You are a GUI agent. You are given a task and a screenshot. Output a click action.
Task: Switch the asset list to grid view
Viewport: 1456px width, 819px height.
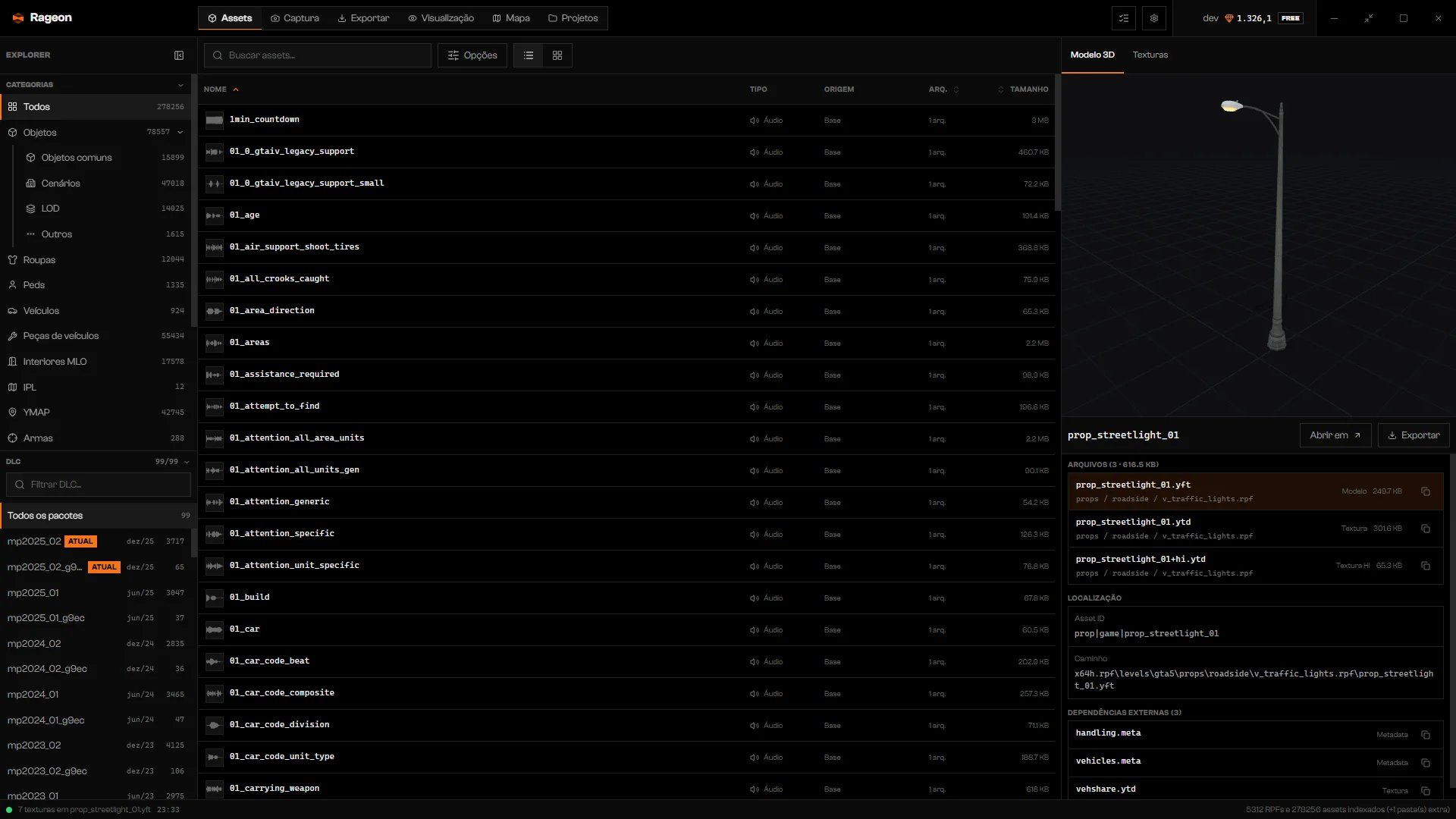tap(557, 55)
